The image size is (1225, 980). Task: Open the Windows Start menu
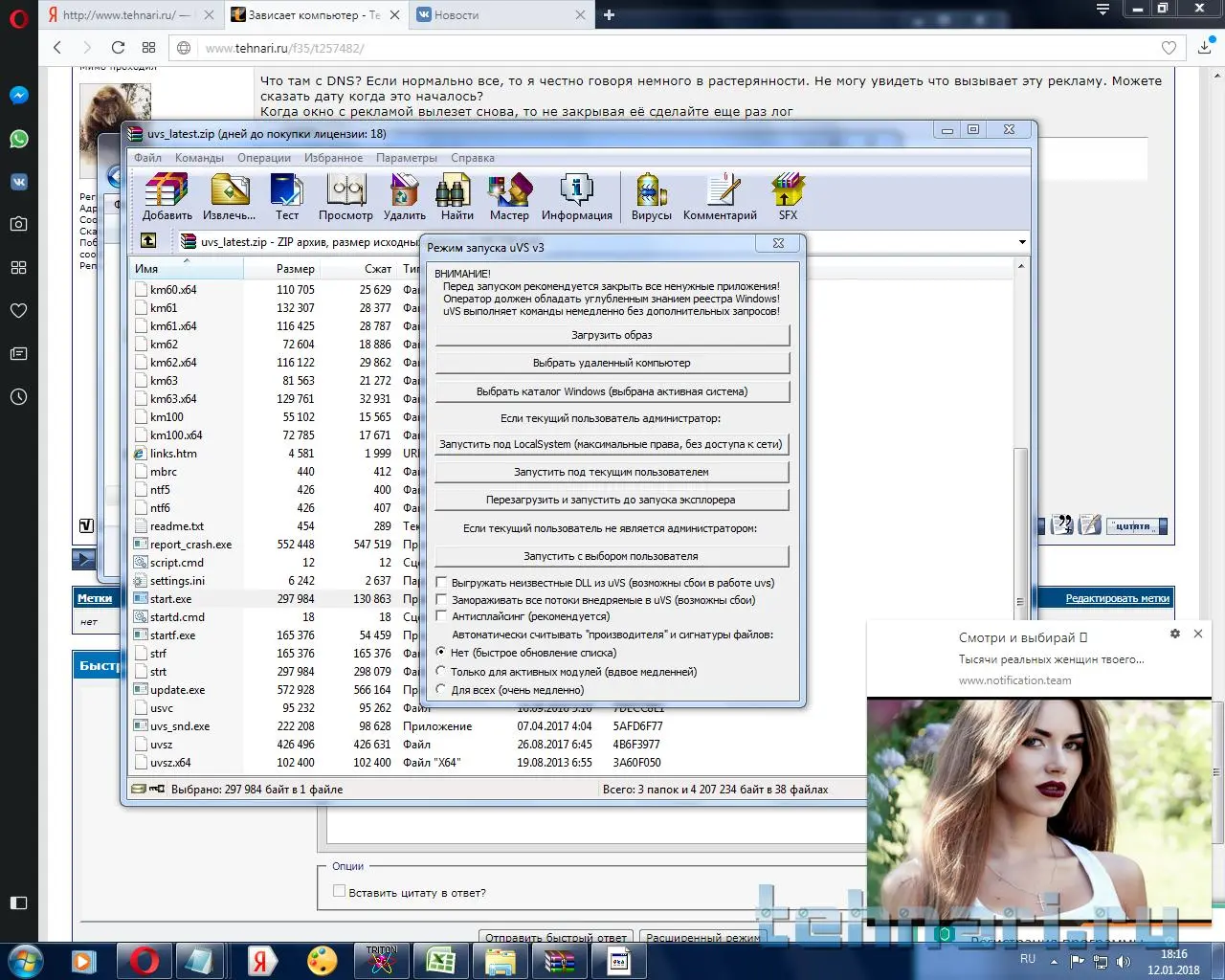click(x=25, y=960)
